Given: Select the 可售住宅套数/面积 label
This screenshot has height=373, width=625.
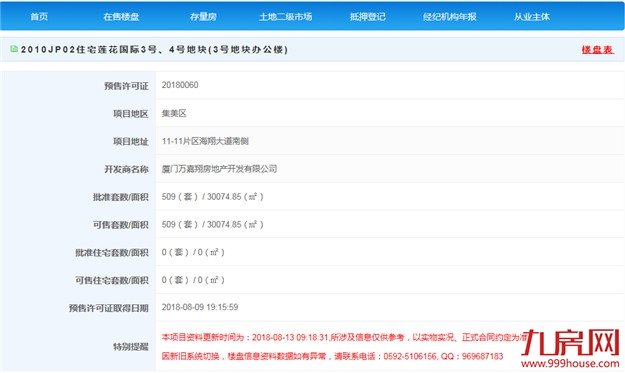Looking at the screenshot, I should click(x=112, y=281).
